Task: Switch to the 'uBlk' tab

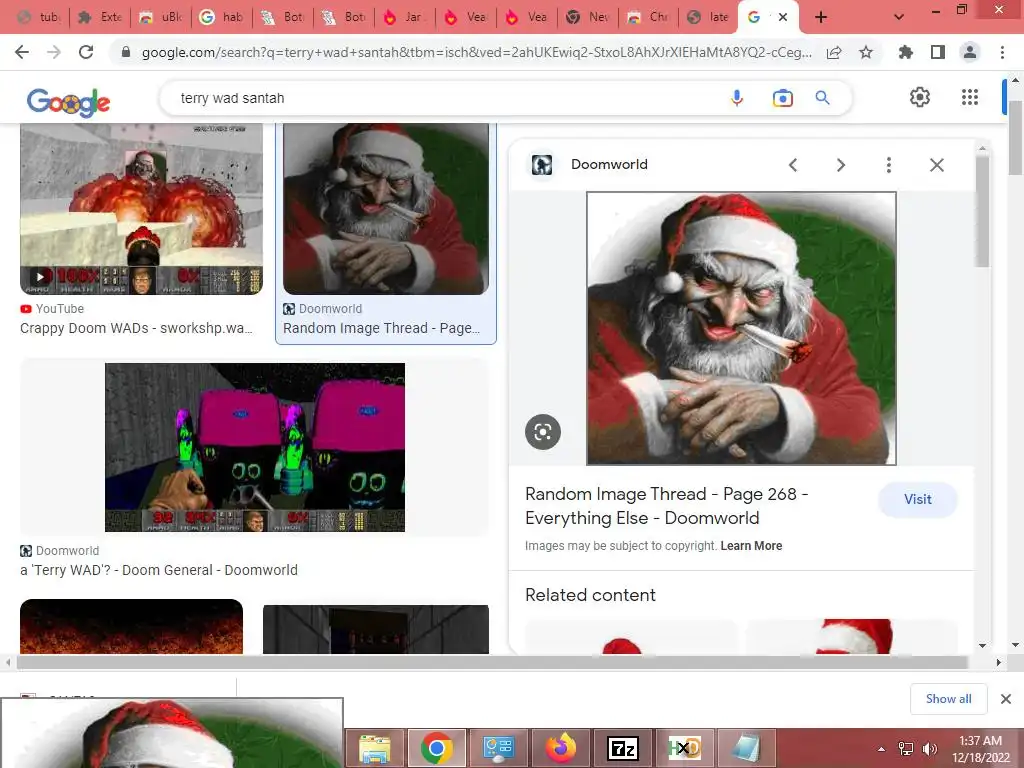Action: coord(161,17)
